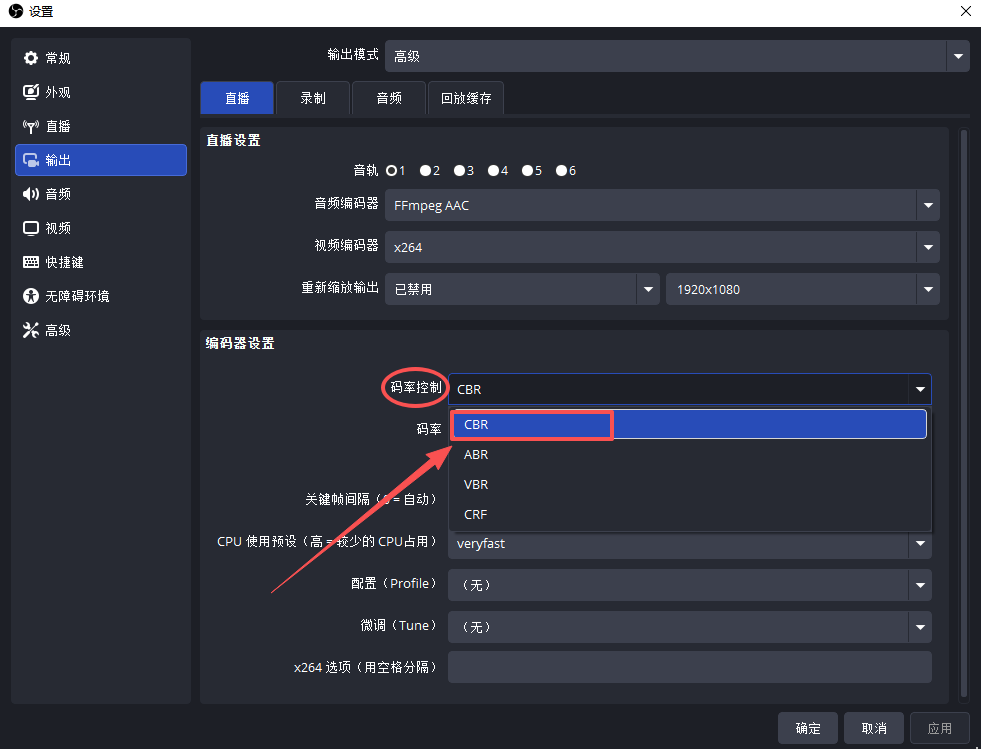
Task: Switch to the 回放缓存 tab
Action: point(466,98)
